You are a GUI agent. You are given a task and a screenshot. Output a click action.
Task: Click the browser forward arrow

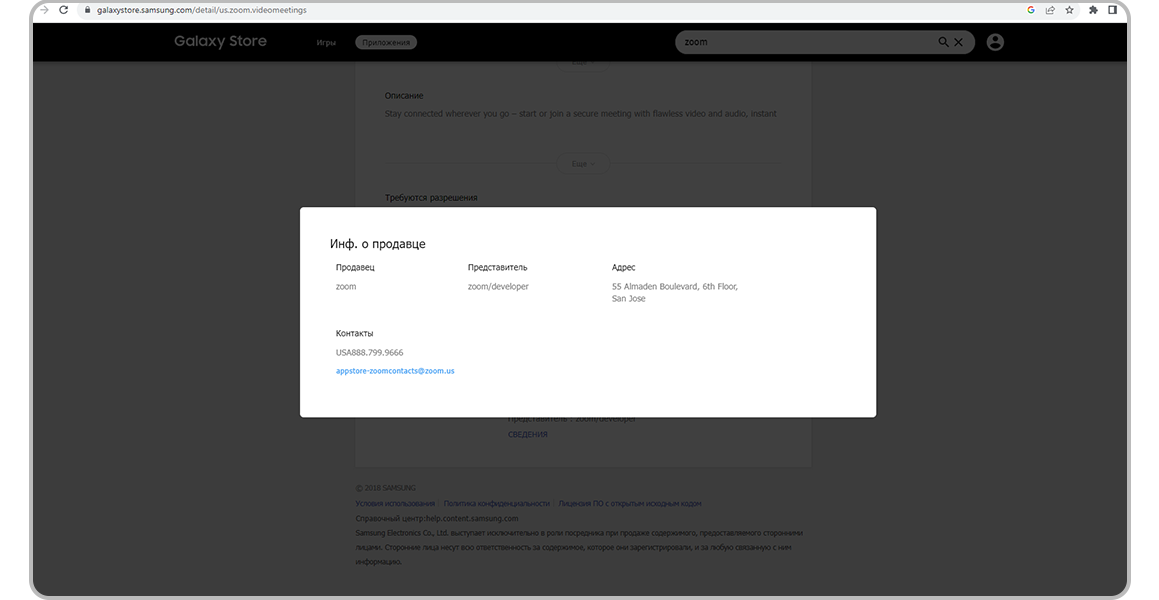click(44, 10)
